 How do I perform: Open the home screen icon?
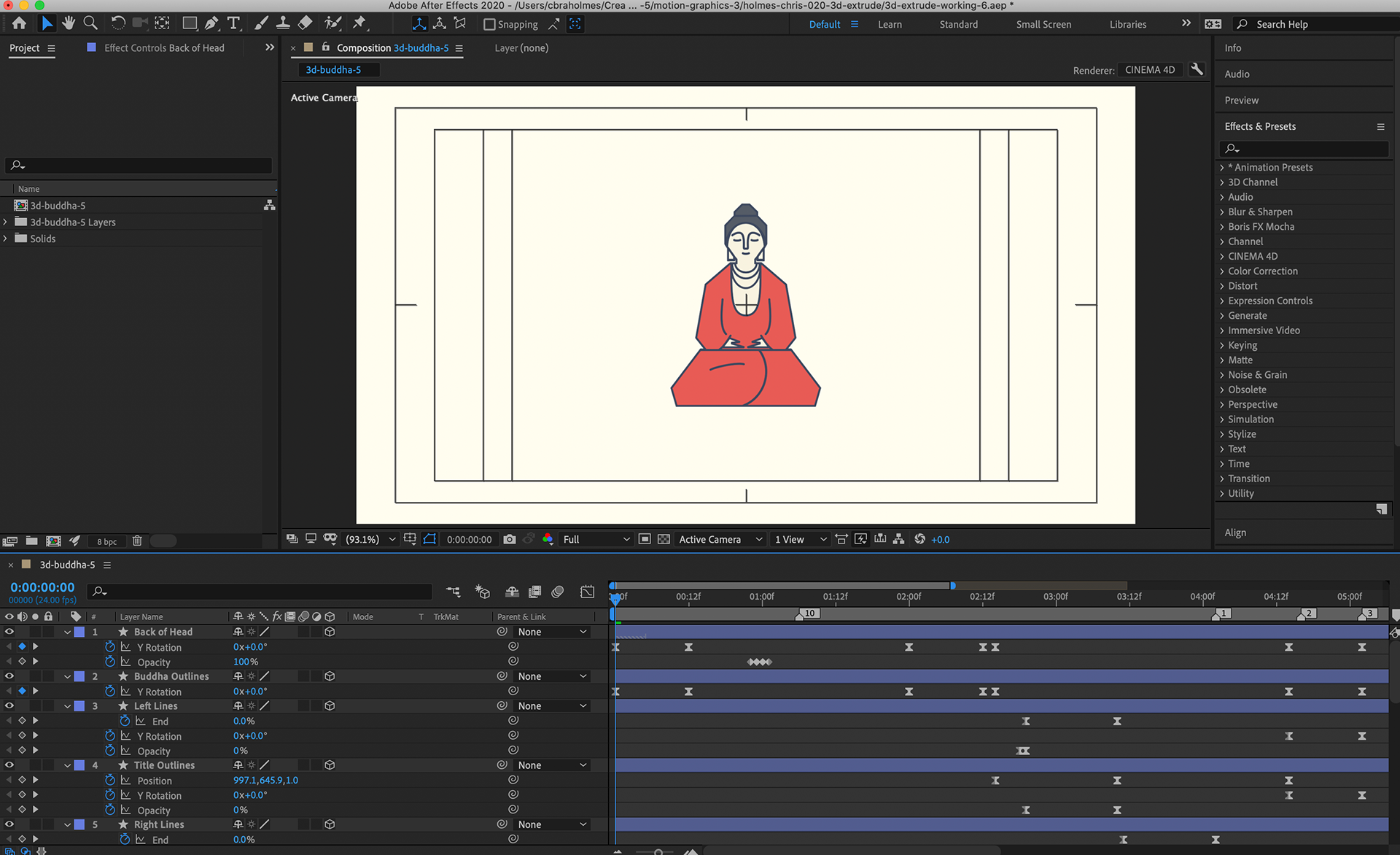[20, 23]
